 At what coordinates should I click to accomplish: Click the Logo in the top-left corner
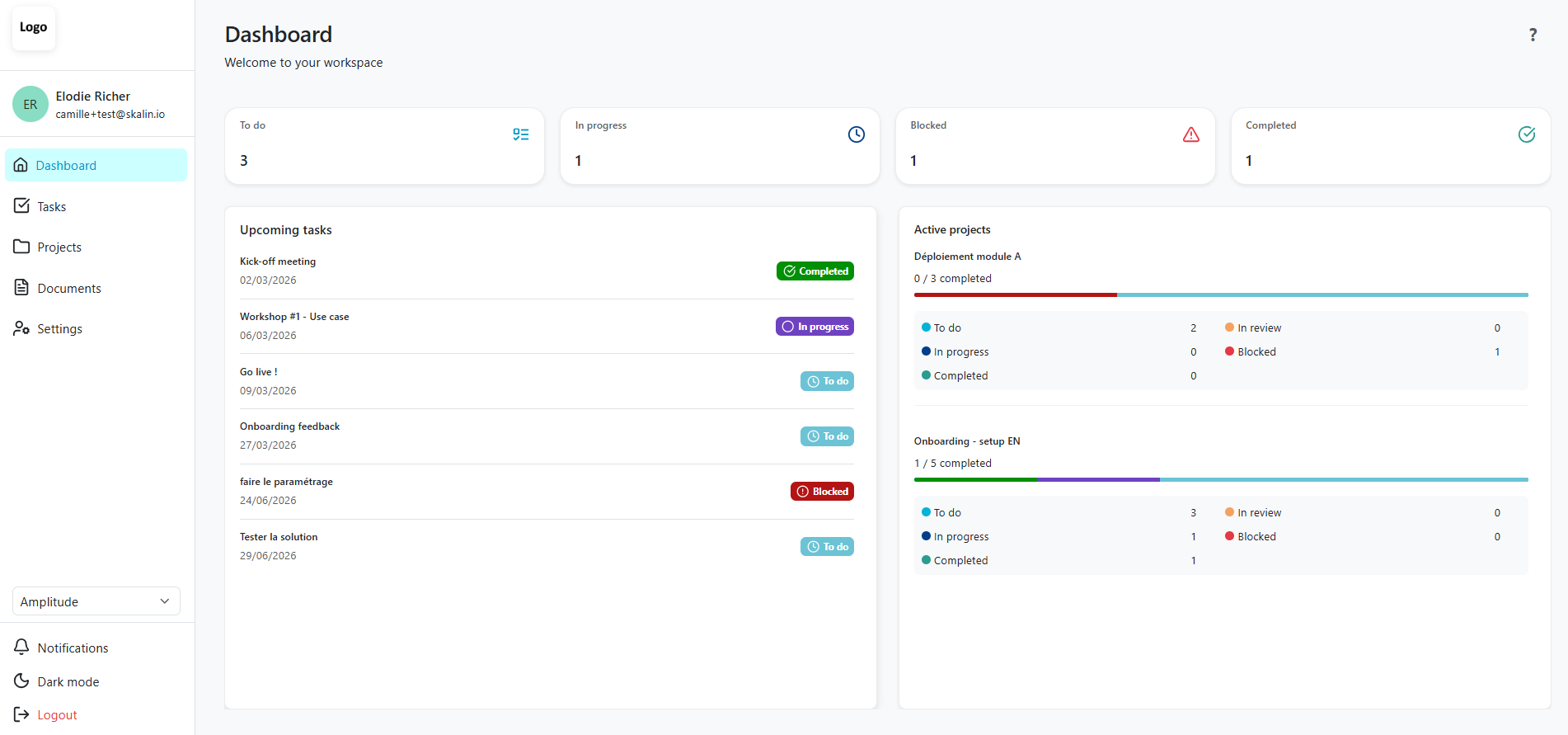point(34,27)
